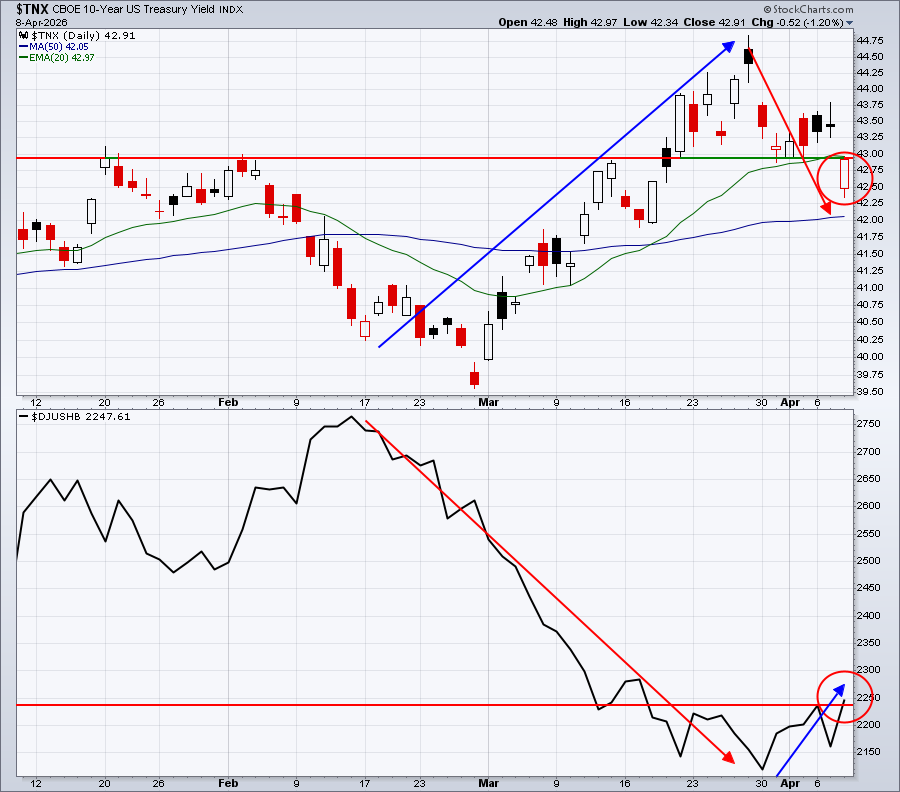Screen dimensions: 900x792
Task: Click the 44.75 price axis label
Action: [870, 41]
